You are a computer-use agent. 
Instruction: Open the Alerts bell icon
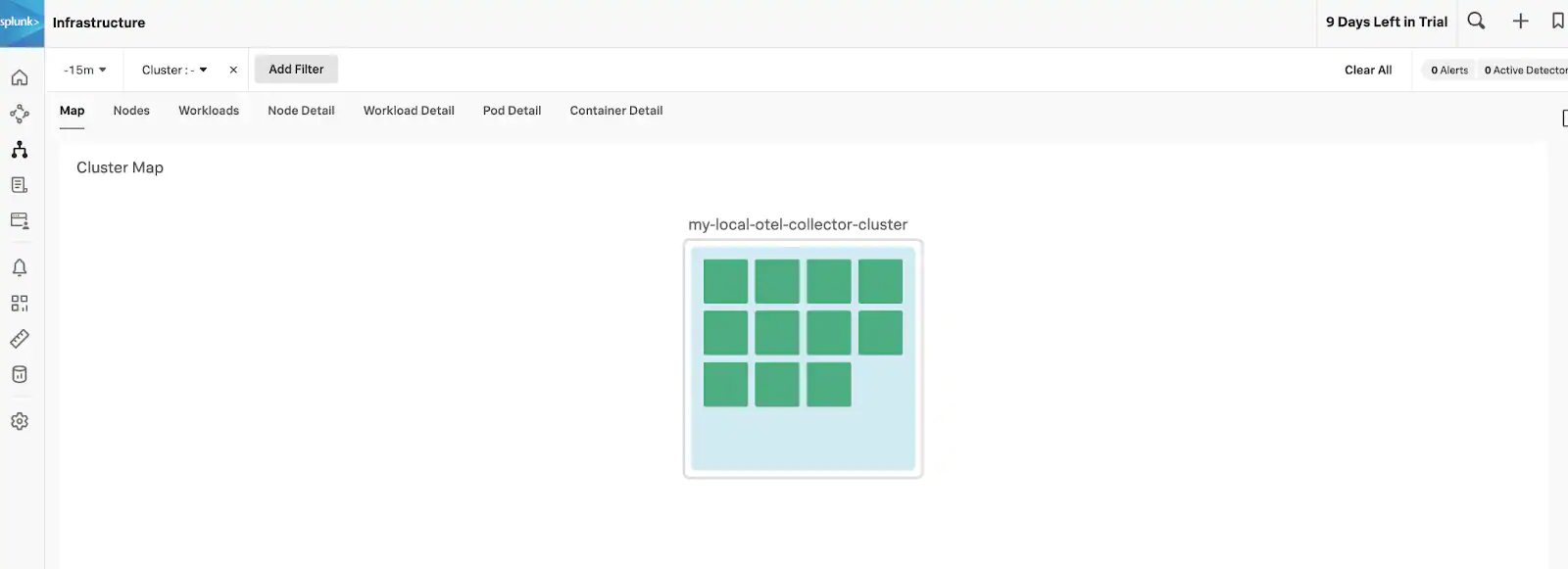[x=20, y=267]
